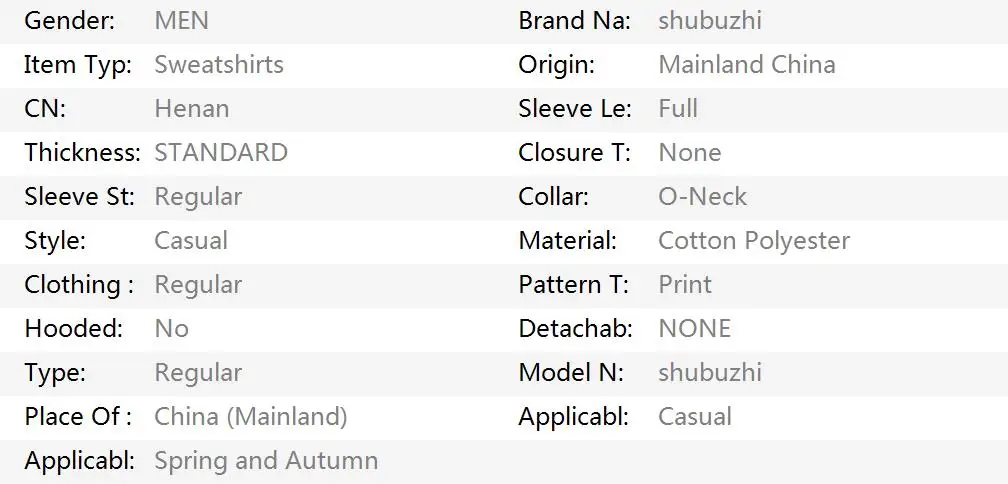The image size is (1008, 484).
Task: Click the Hooded value No
Action: click(x=172, y=328)
